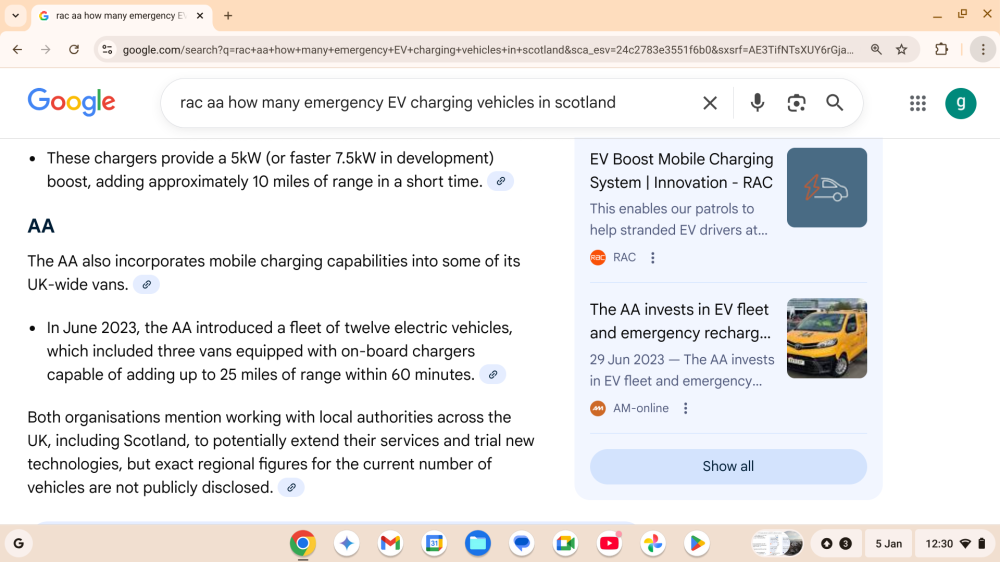View site information icon in address bar
The image size is (1000, 562).
click(107, 49)
